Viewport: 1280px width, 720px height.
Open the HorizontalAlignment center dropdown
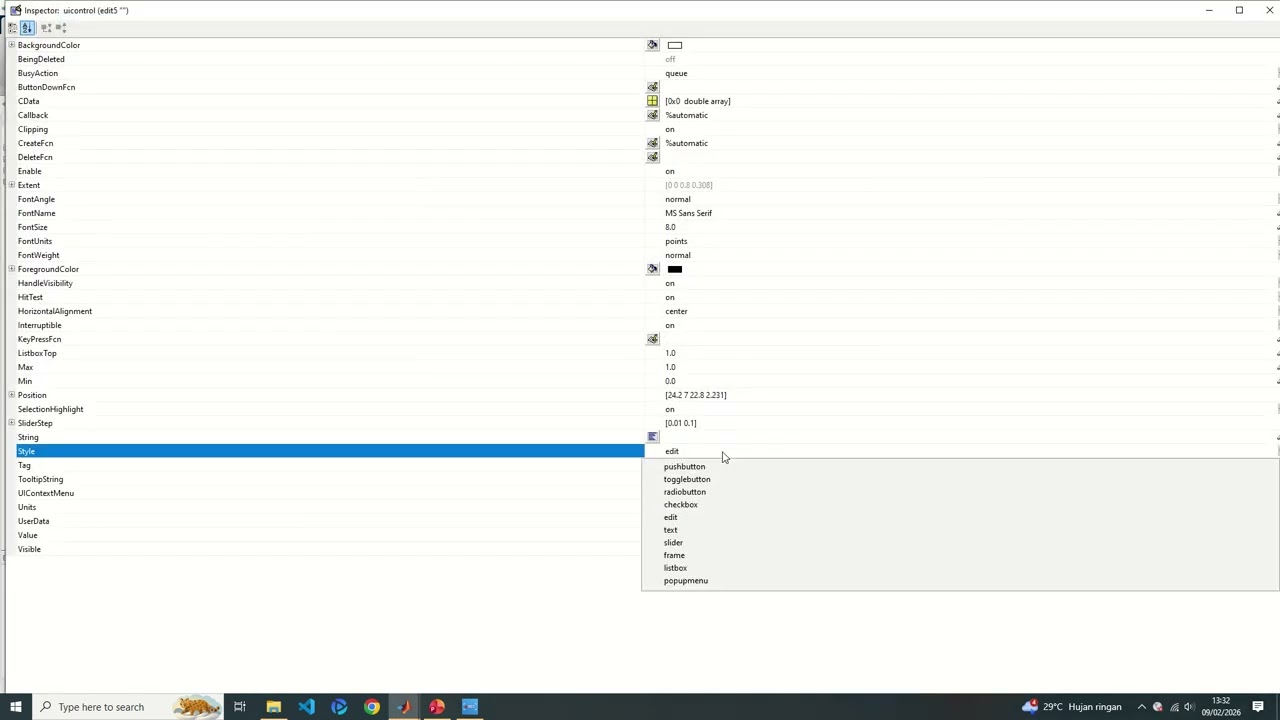[x=970, y=311]
